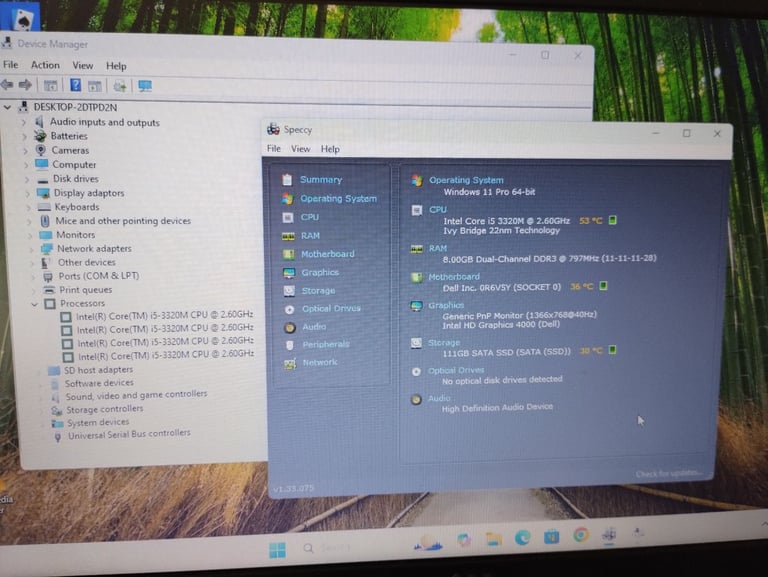Expand the Display adaptors node
Image resolution: width=768 pixels, height=577 pixels.
coord(28,193)
